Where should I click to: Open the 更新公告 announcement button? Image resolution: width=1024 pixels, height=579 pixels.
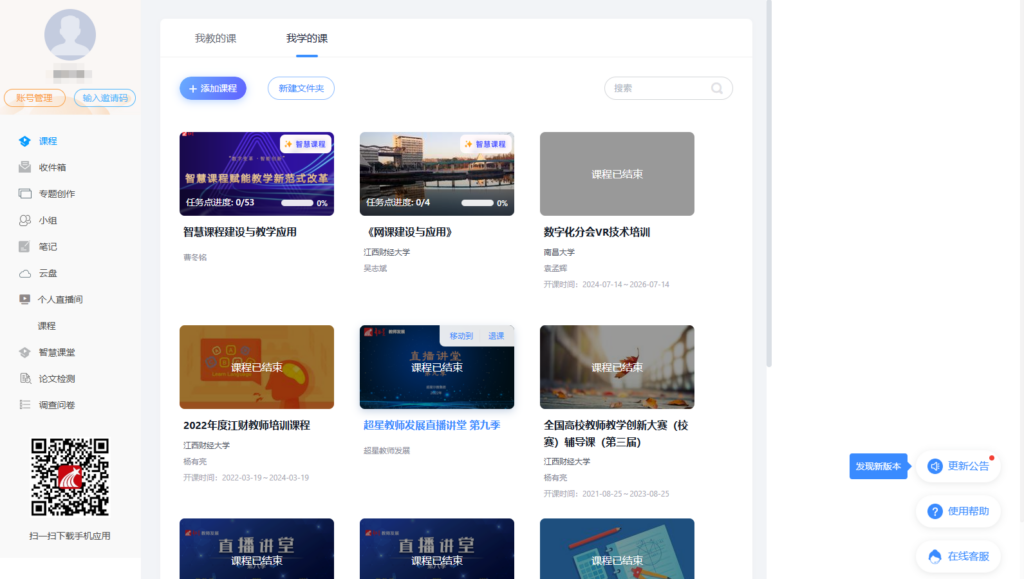pos(958,466)
